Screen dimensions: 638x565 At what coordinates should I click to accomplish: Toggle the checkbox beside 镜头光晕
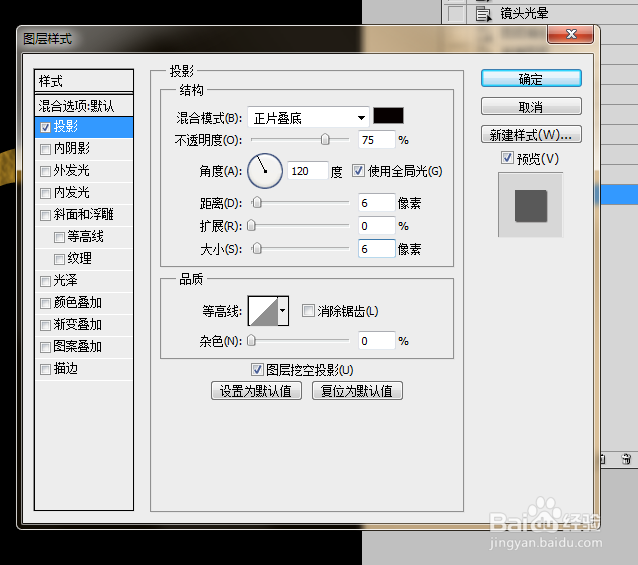[x=455, y=13]
